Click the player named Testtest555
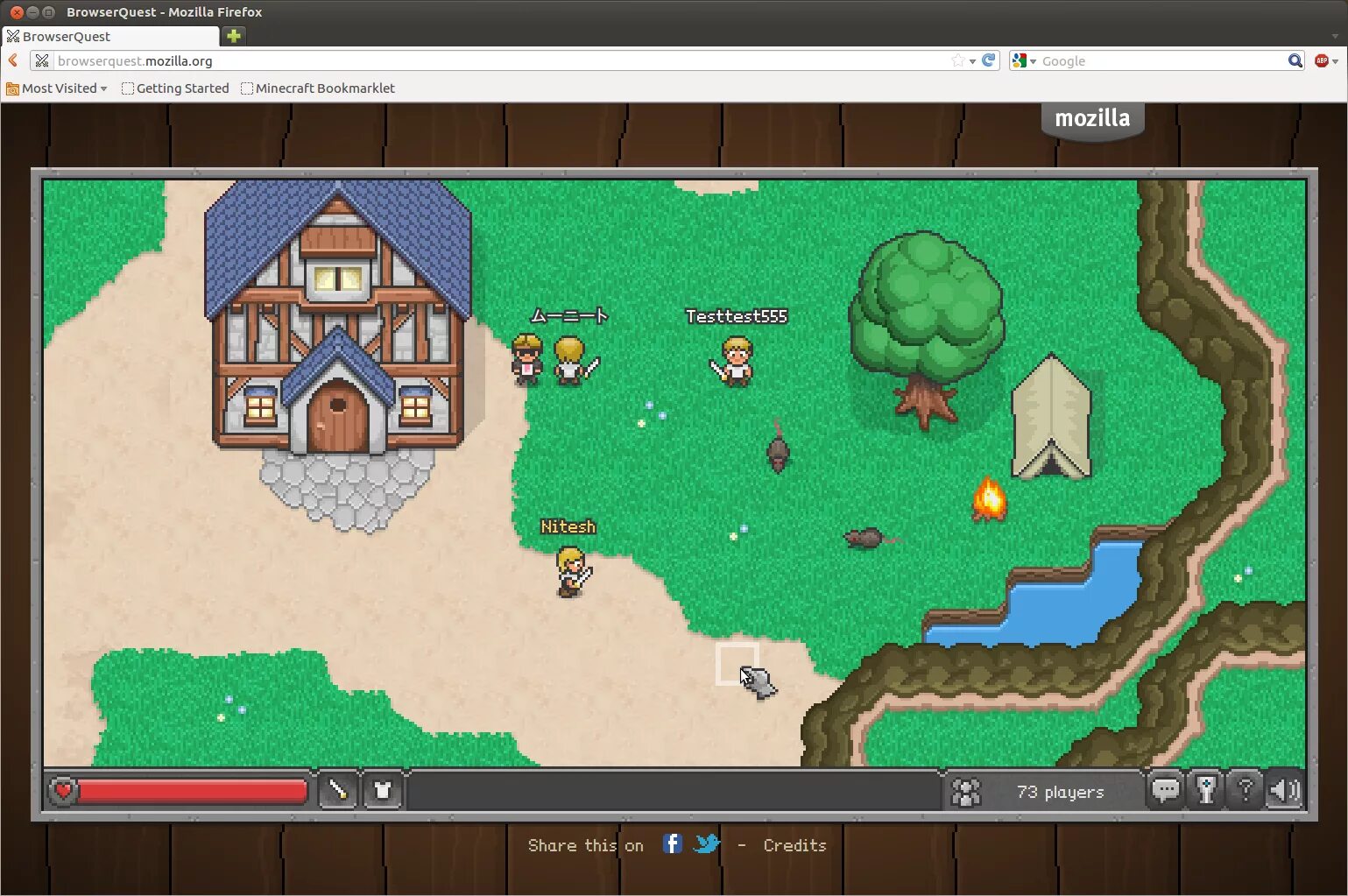The width and height of the screenshot is (1348, 896). pos(734,361)
